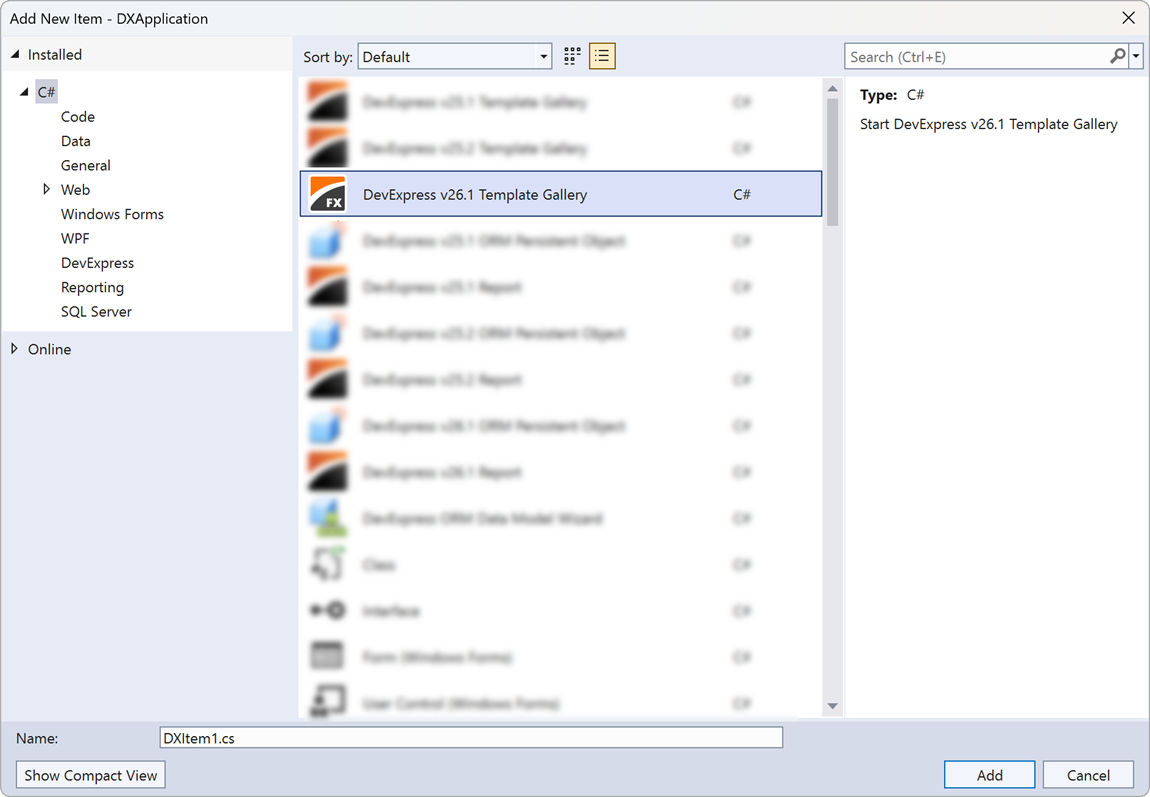This screenshot has width=1150, height=797.
Task: Collapse the C# tree node arrow
Action: pos(24,92)
